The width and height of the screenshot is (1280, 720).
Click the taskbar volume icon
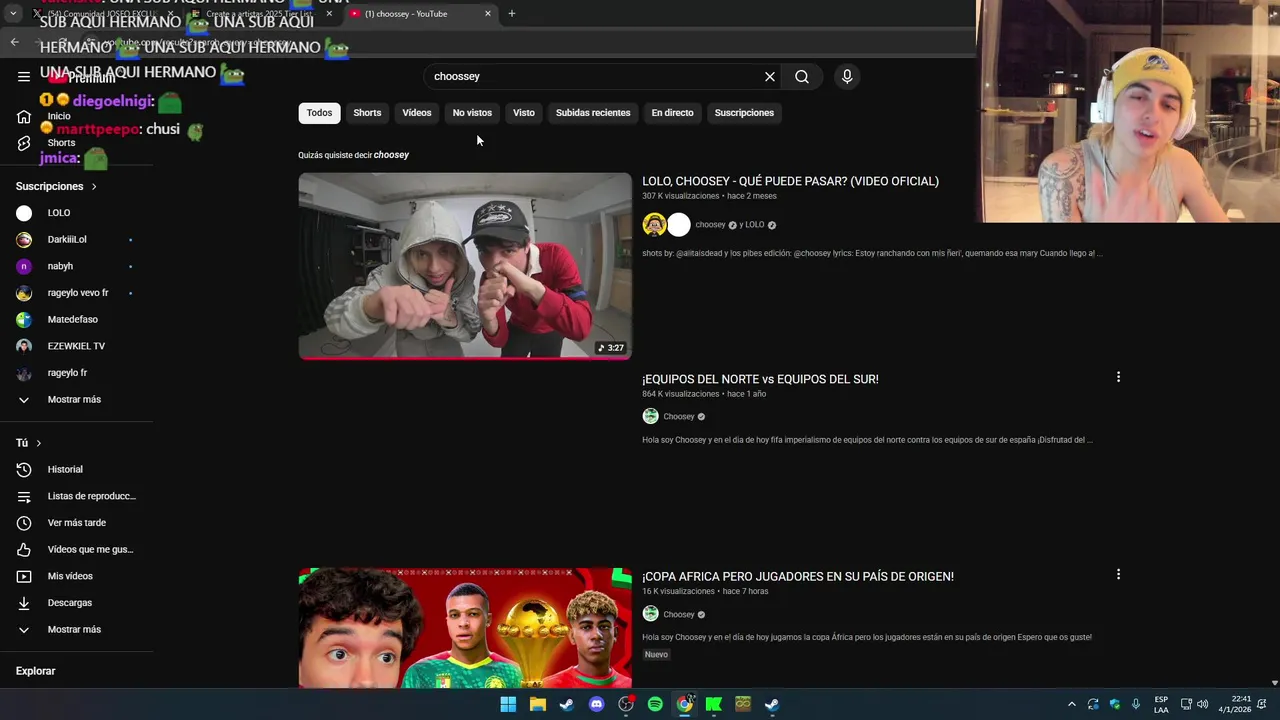(x=1202, y=704)
